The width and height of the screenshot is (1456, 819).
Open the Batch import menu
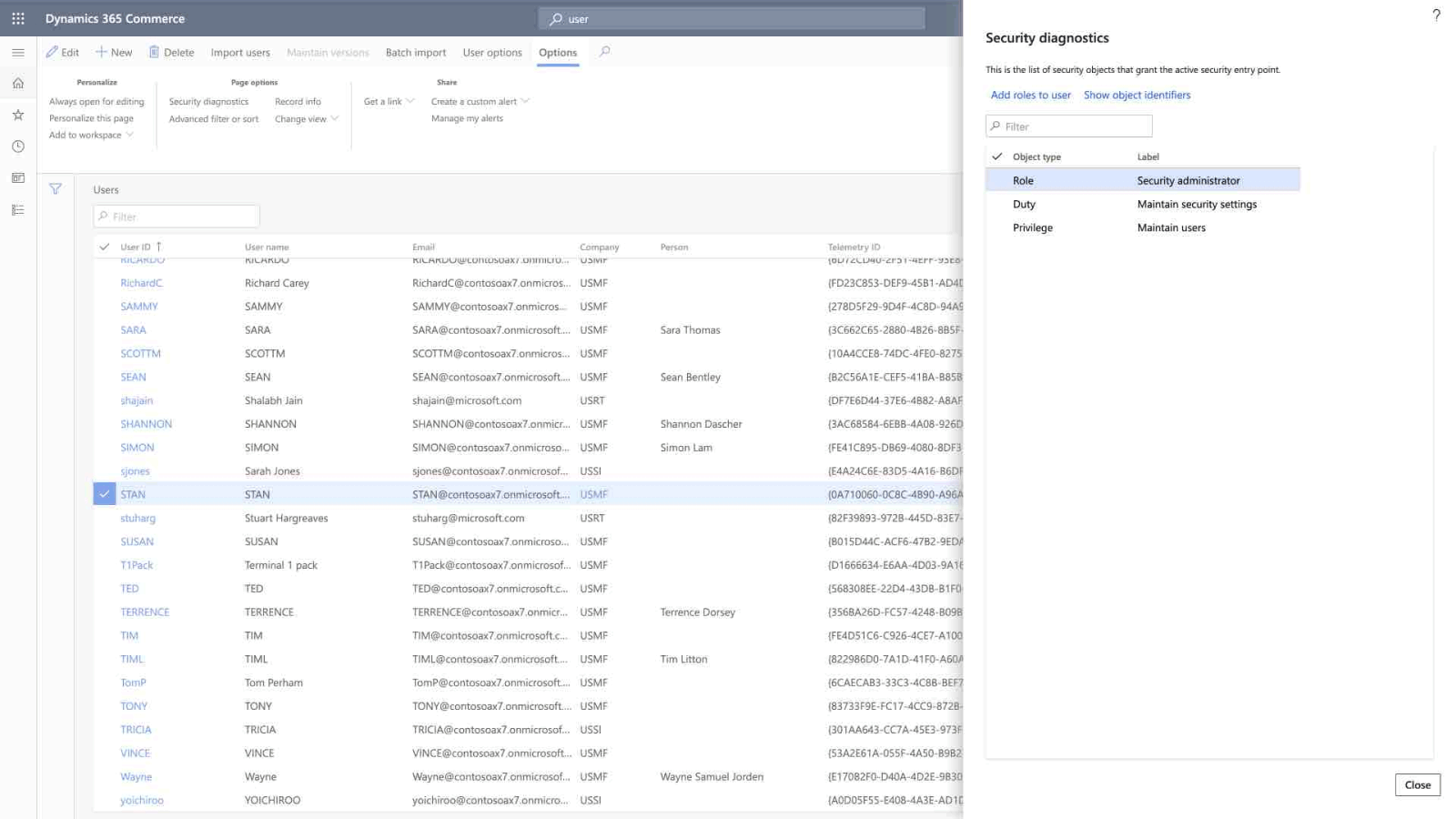click(416, 53)
